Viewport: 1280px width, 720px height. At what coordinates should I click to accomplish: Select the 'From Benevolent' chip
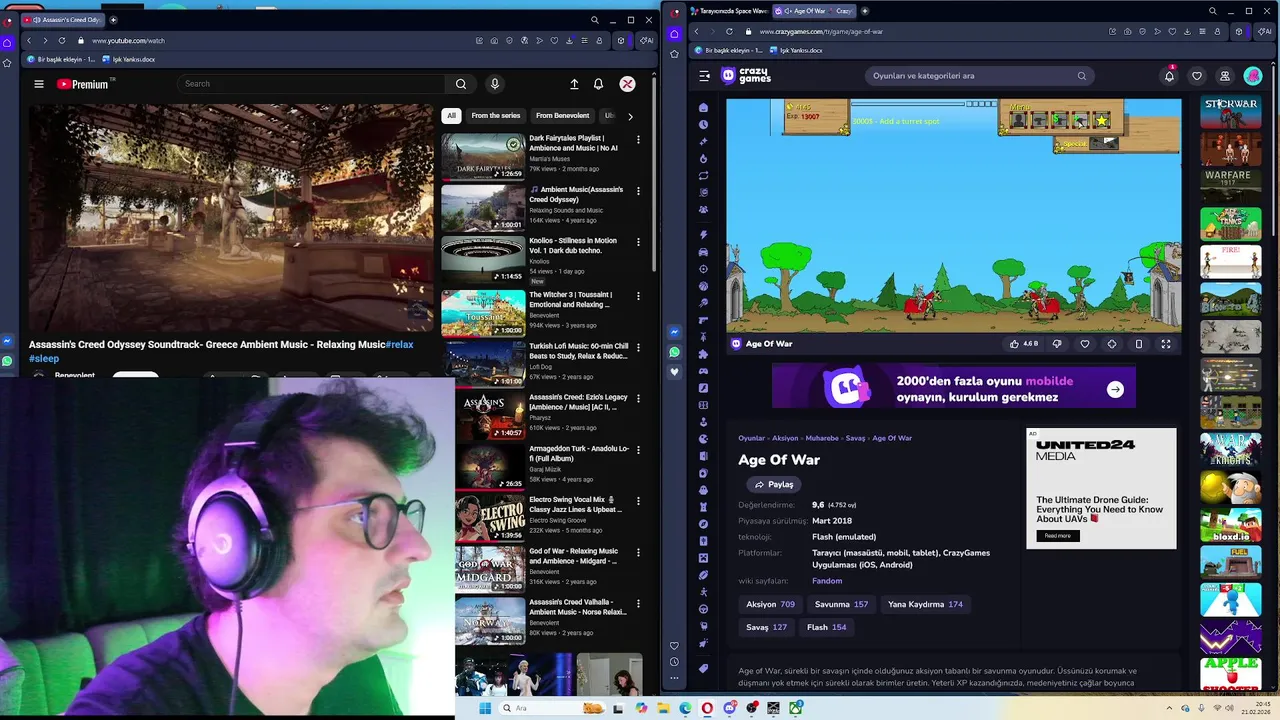(562, 115)
